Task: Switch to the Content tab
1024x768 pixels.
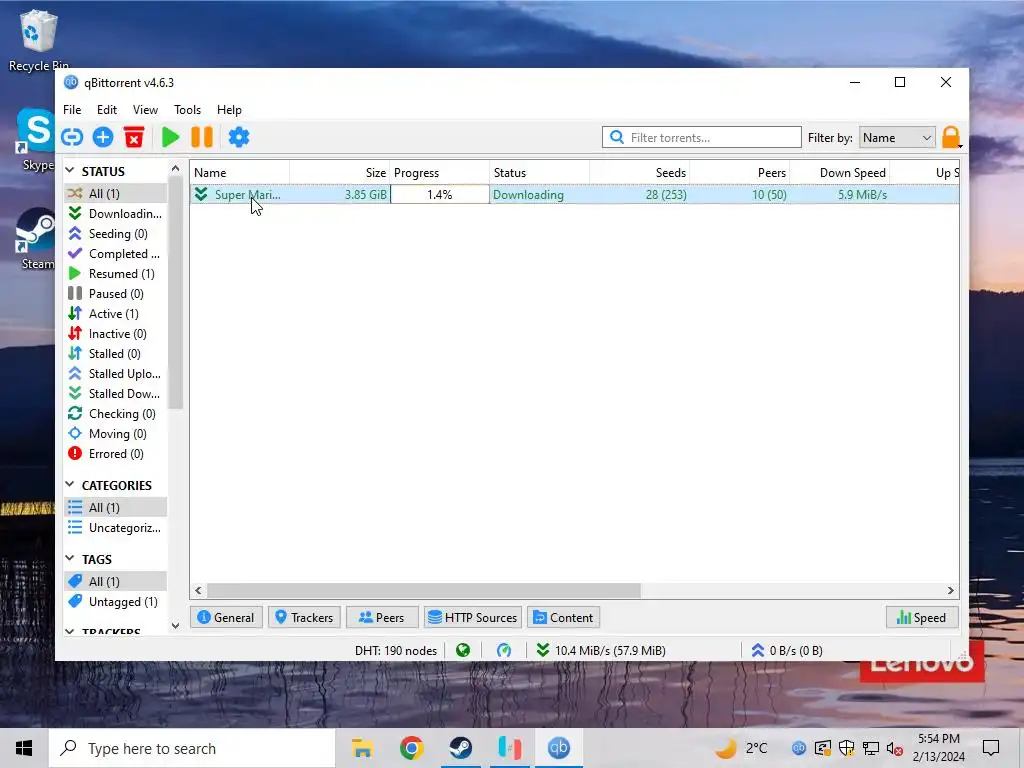Action: coord(564,618)
